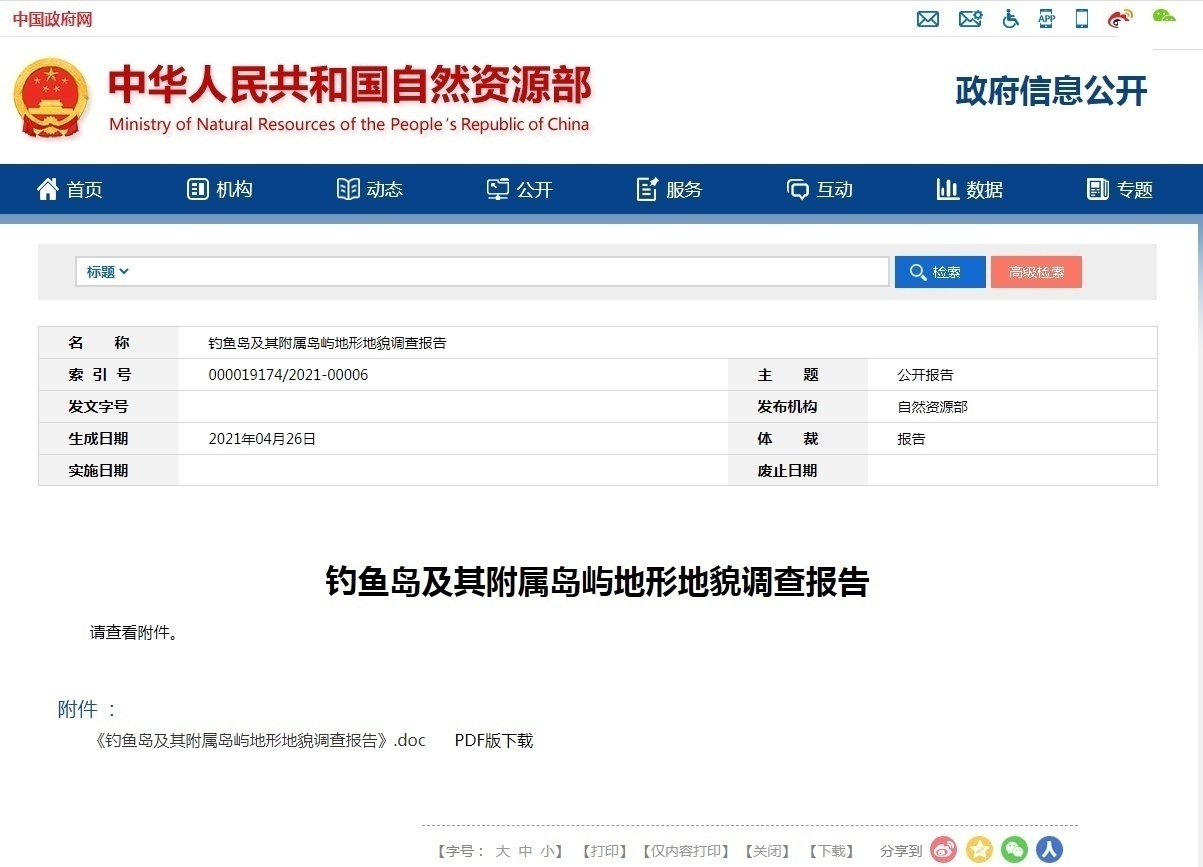Go to the 数据 navigation menu item
Image resolution: width=1203 pixels, height=867 pixels.
click(x=969, y=190)
